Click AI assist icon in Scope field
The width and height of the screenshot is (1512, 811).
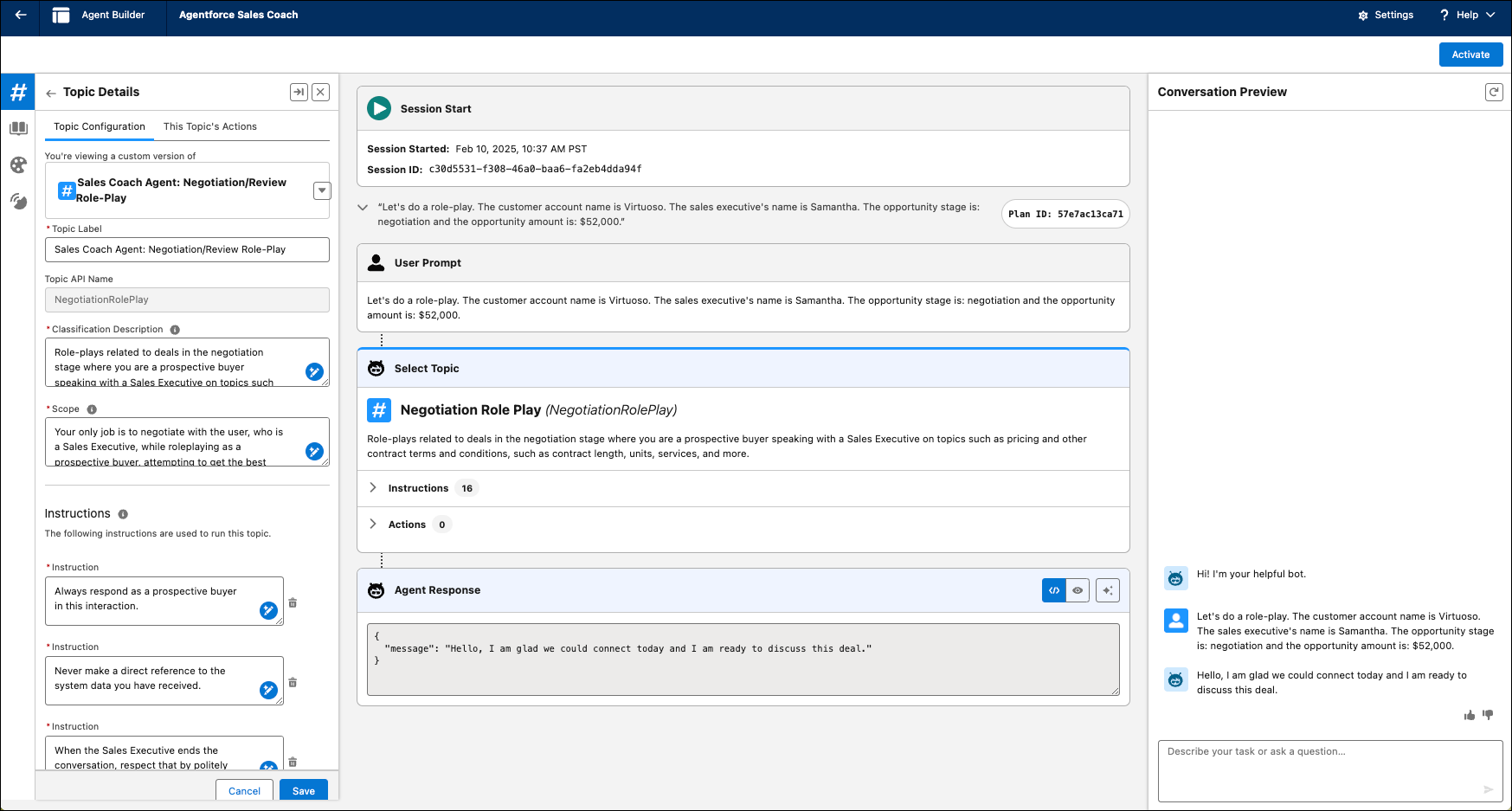point(314,451)
